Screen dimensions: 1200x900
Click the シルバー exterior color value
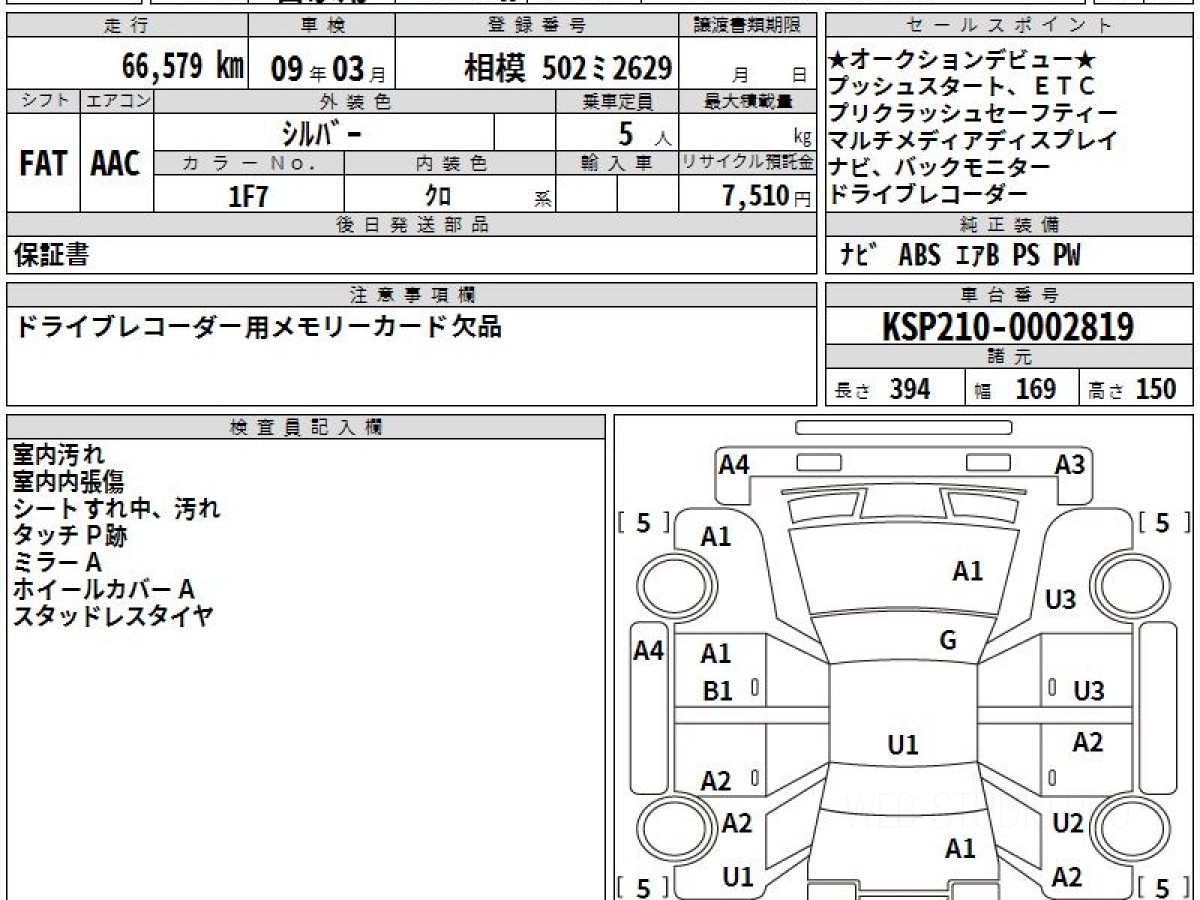(x=322, y=133)
